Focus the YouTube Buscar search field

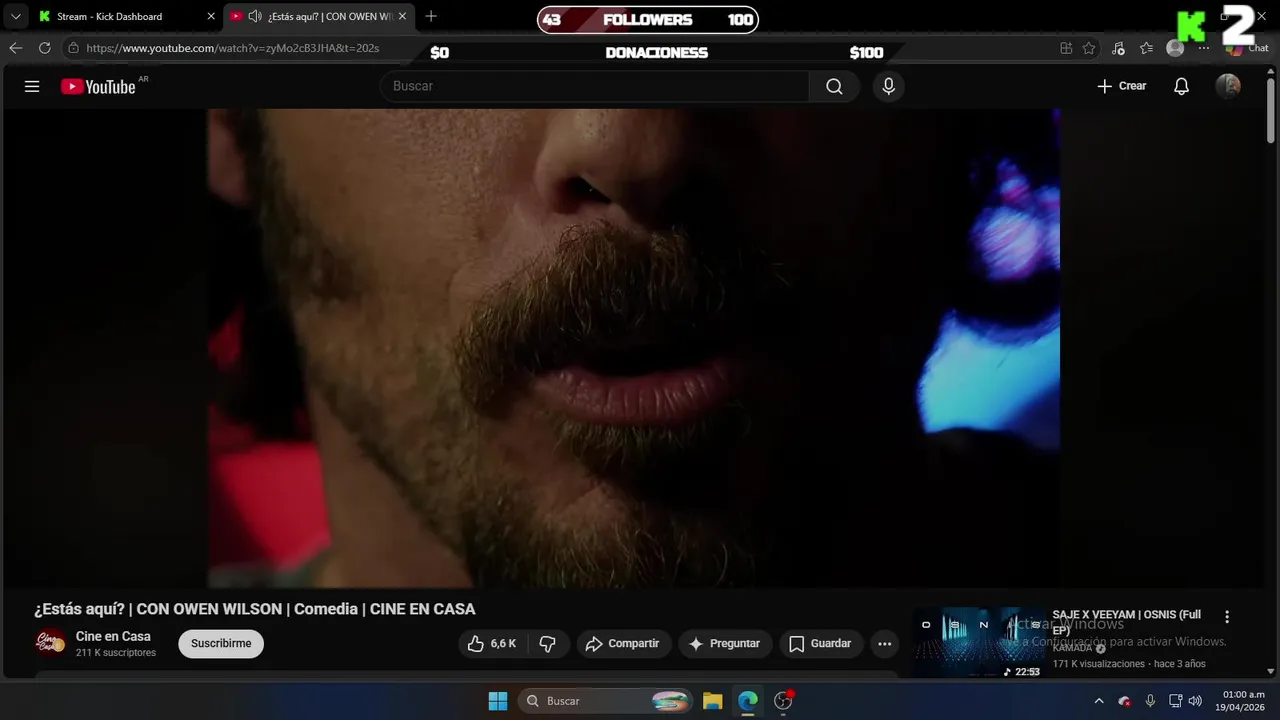pos(595,86)
